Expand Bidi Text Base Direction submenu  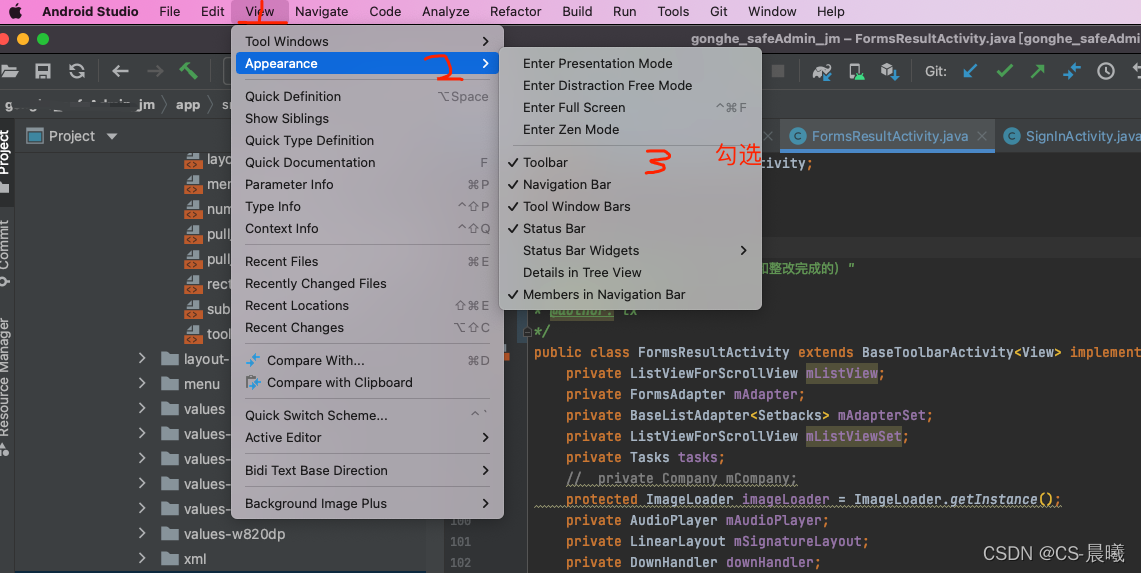pyautogui.click(x=367, y=470)
